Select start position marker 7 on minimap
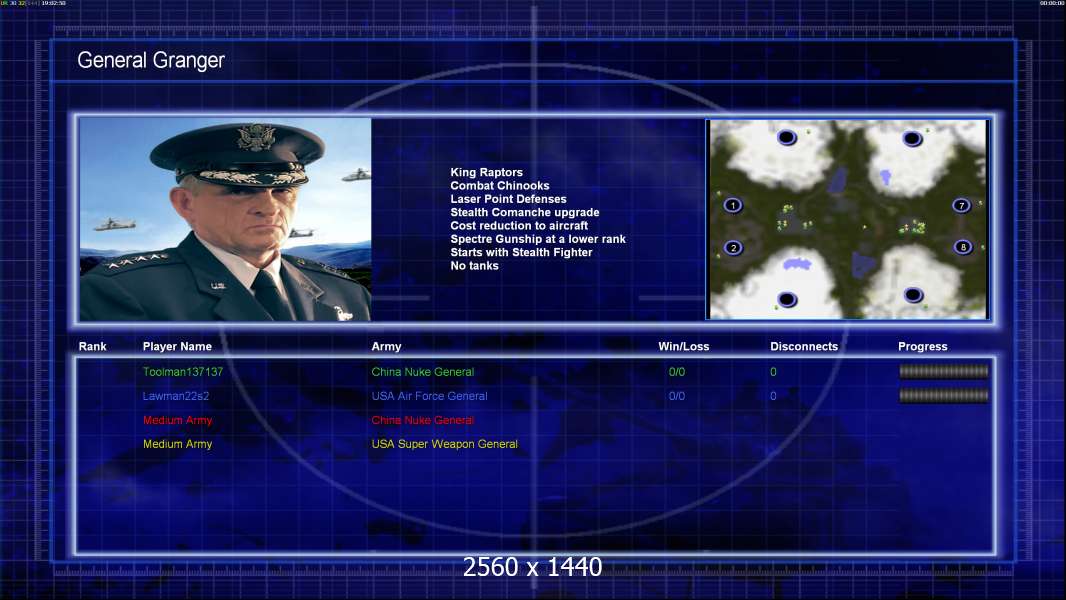1066x600 pixels. (x=961, y=205)
